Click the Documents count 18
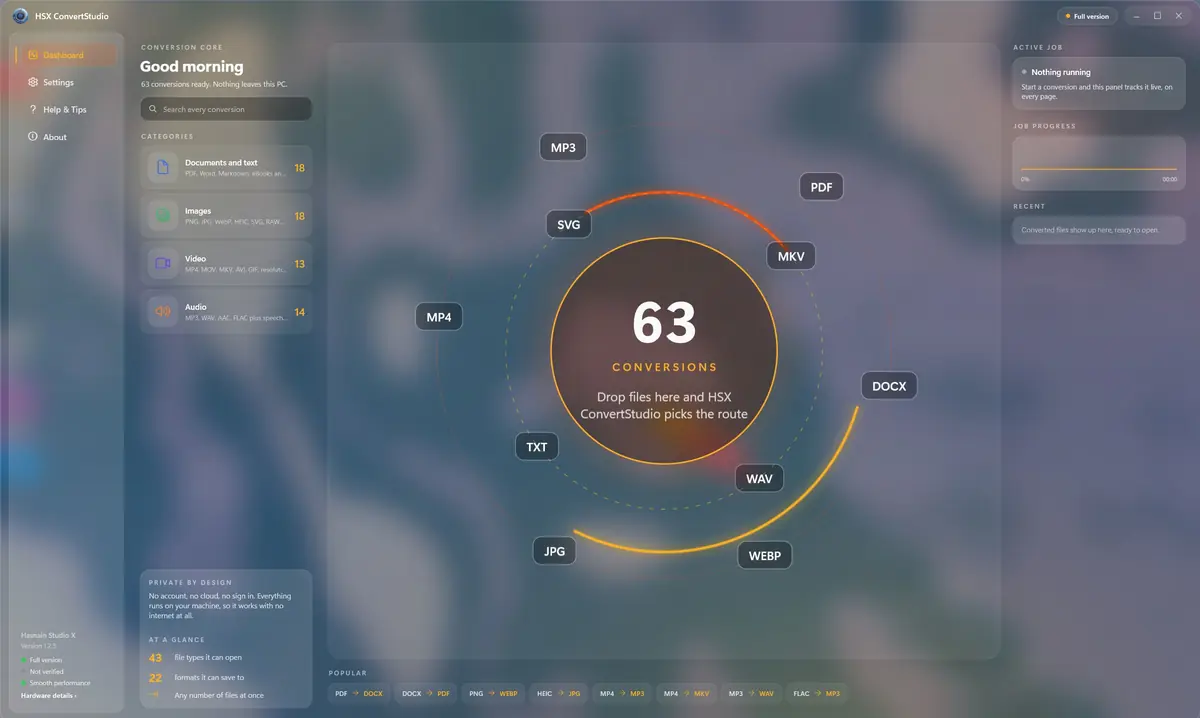The width and height of the screenshot is (1200, 718). pos(299,168)
